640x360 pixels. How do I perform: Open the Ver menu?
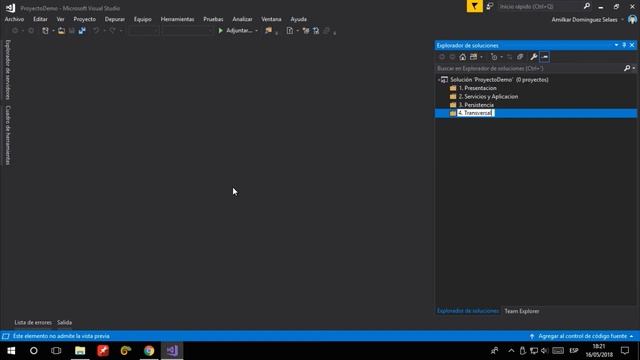click(60, 19)
